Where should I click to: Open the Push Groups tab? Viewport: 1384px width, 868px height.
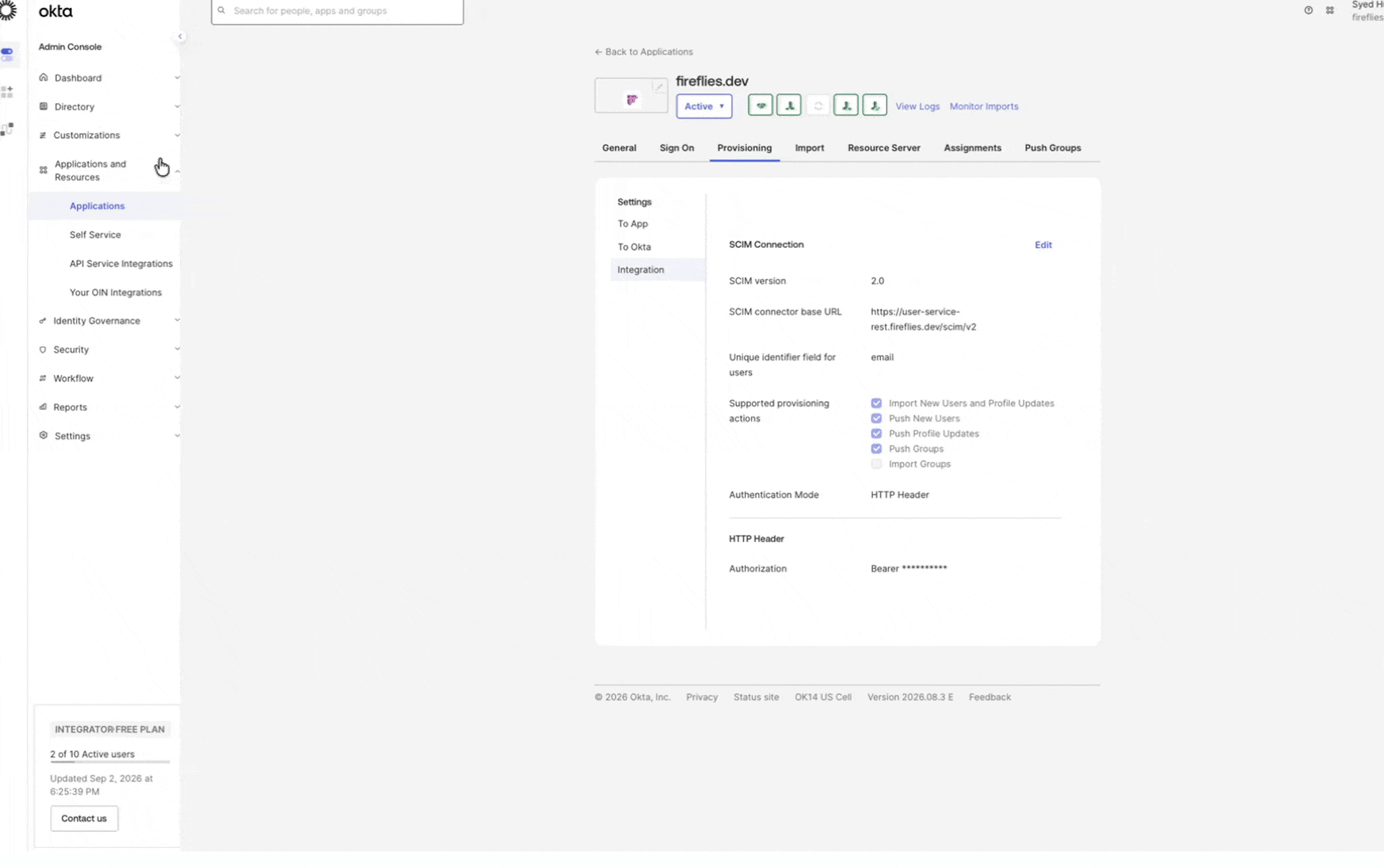pos(1052,148)
